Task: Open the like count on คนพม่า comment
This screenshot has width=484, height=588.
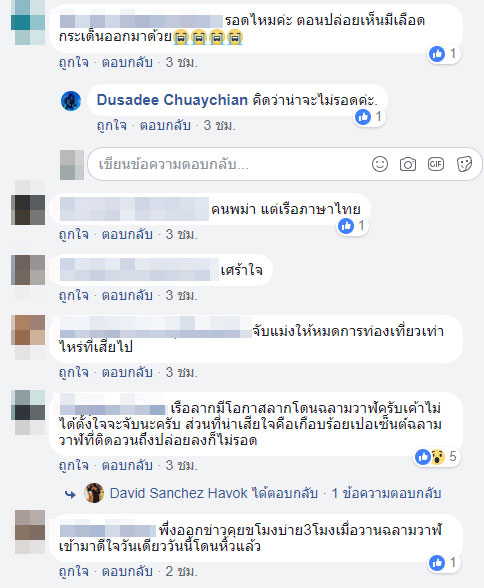Action: pyautogui.click(x=352, y=226)
